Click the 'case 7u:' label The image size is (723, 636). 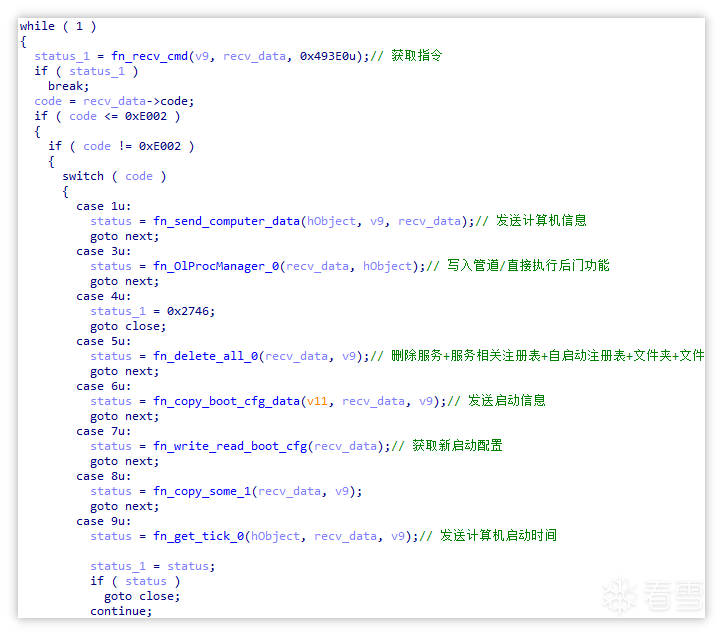(104, 431)
